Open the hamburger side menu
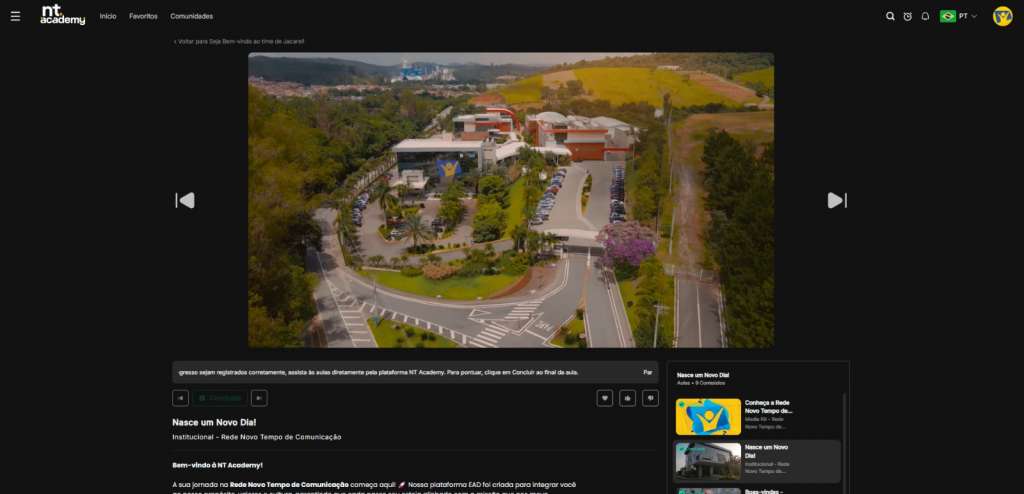 [x=15, y=16]
